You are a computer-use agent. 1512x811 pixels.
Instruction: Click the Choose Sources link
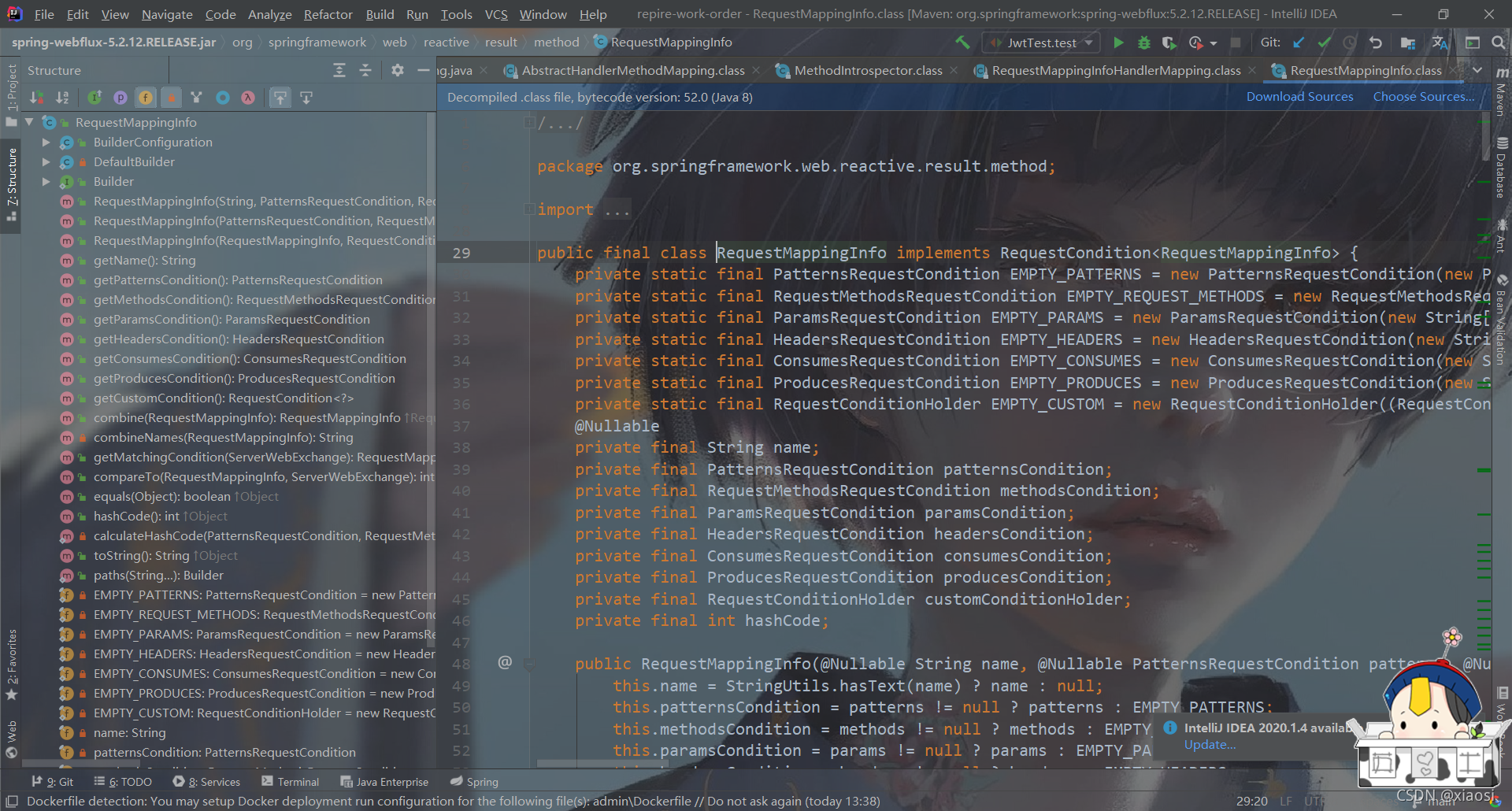tap(1424, 97)
